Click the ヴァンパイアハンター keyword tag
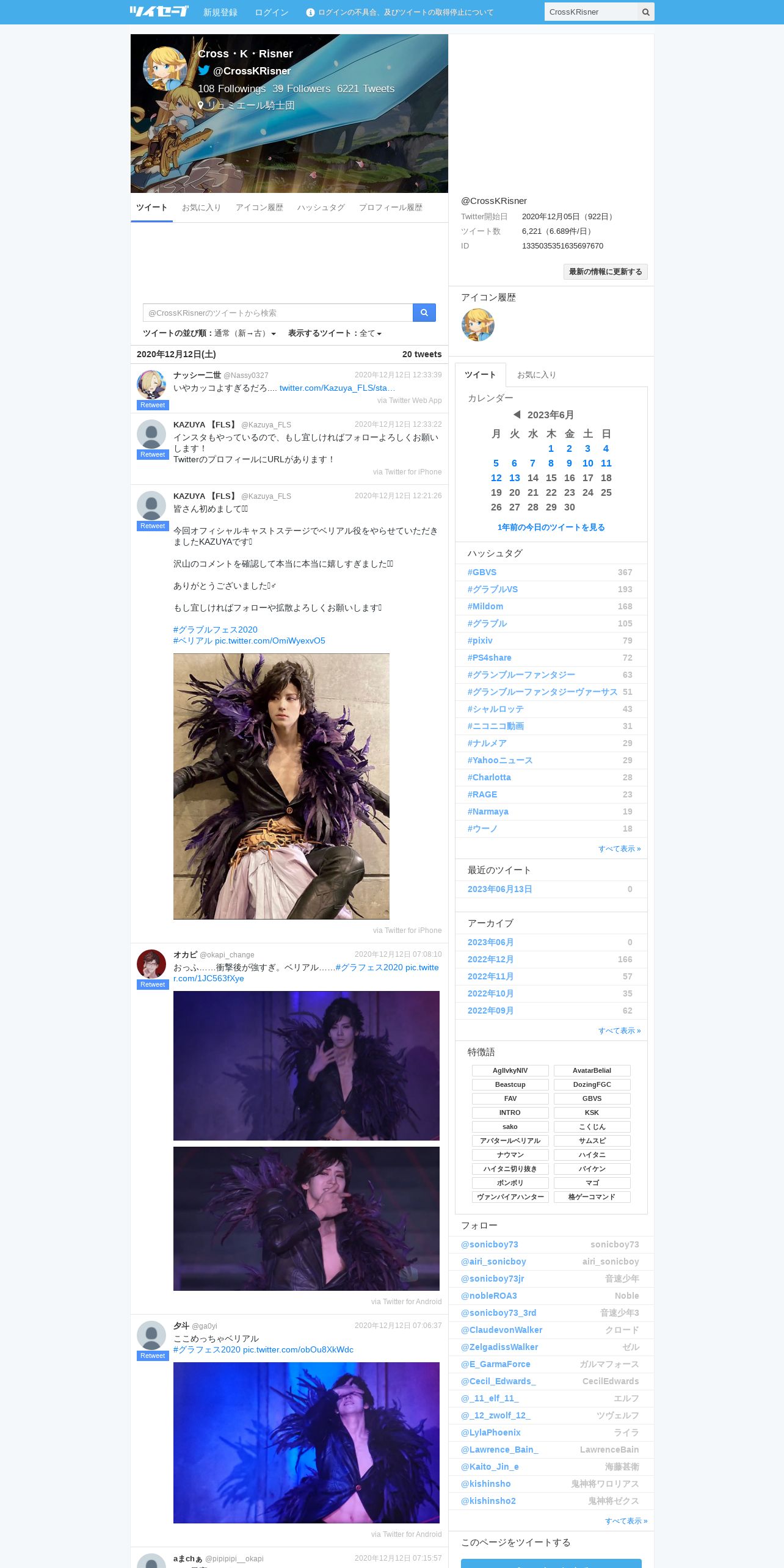 pyautogui.click(x=510, y=1197)
